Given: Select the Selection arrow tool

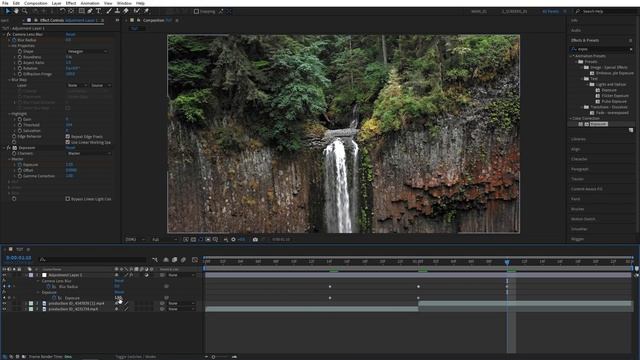Looking at the screenshot, I should tap(7, 11).
